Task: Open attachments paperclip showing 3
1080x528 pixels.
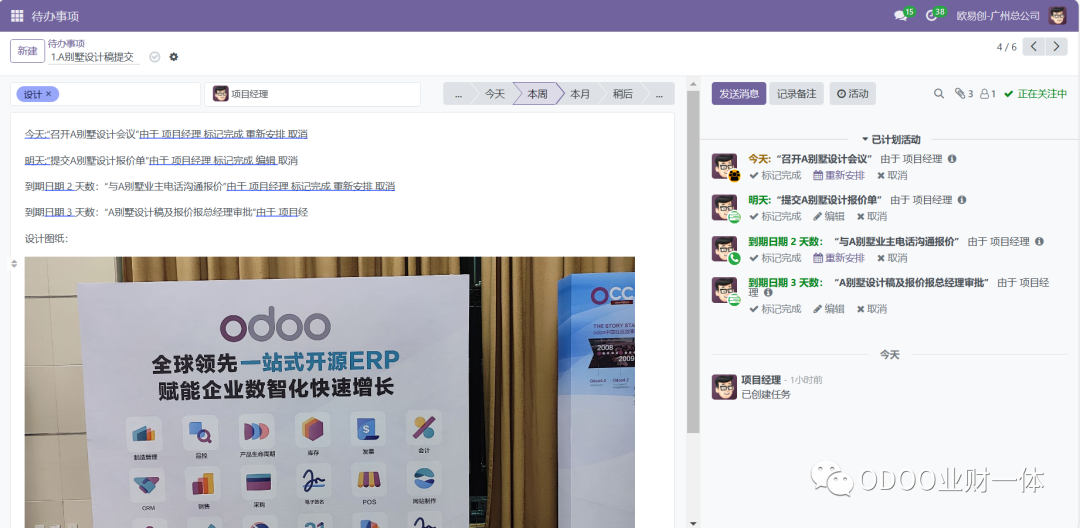Action: point(964,94)
